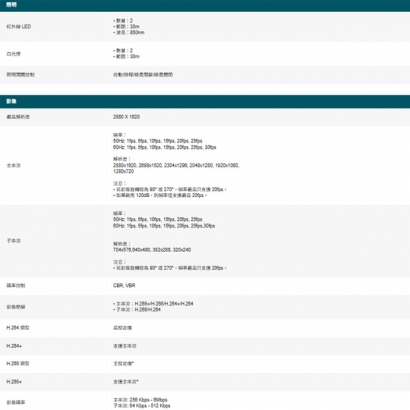
Task: Click the H.265+ row label
Action: click(x=14, y=382)
